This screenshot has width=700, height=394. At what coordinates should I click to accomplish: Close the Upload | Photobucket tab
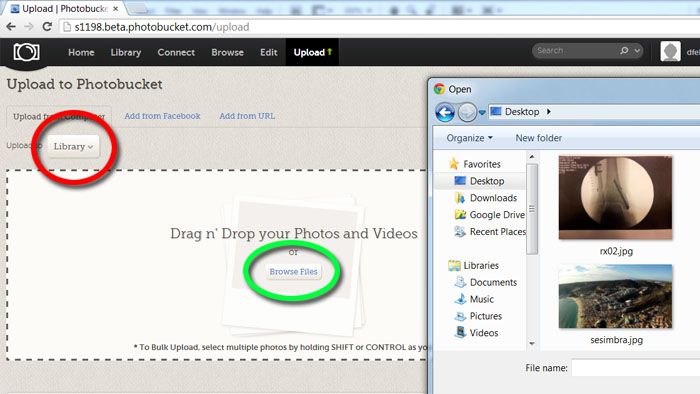(x=116, y=8)
